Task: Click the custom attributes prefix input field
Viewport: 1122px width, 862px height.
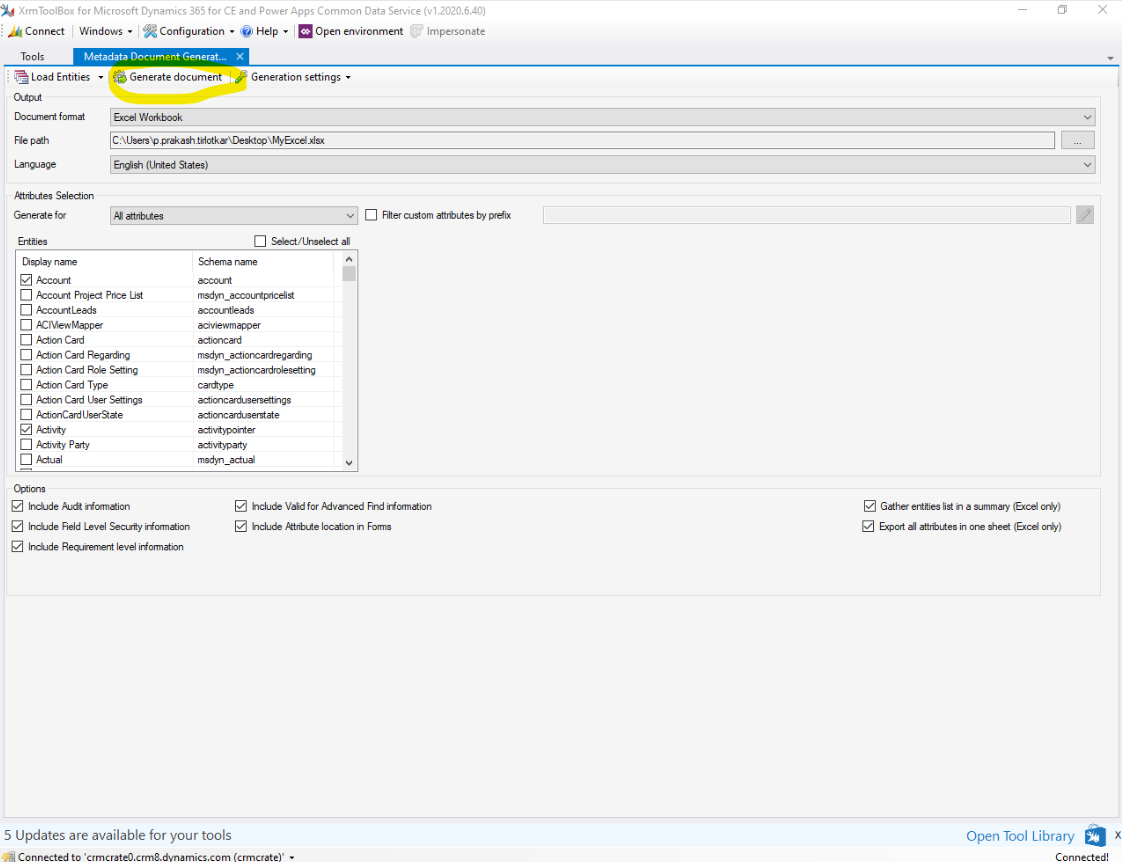Action: [807, 214]
